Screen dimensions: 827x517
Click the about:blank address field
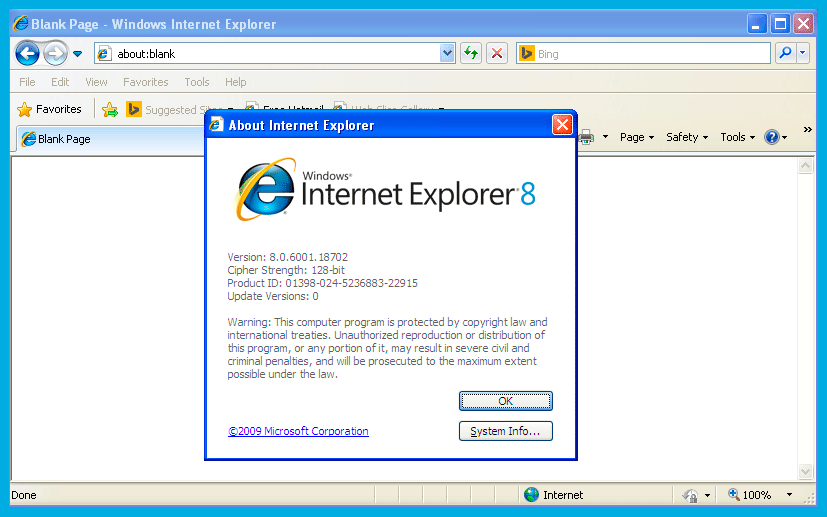(x=274, y=53)
